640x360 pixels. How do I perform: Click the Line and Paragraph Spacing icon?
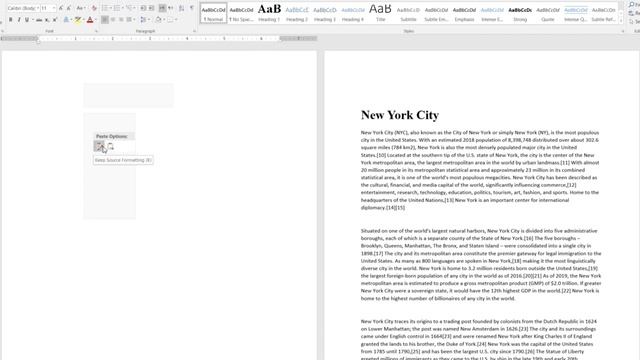[143, 20]
